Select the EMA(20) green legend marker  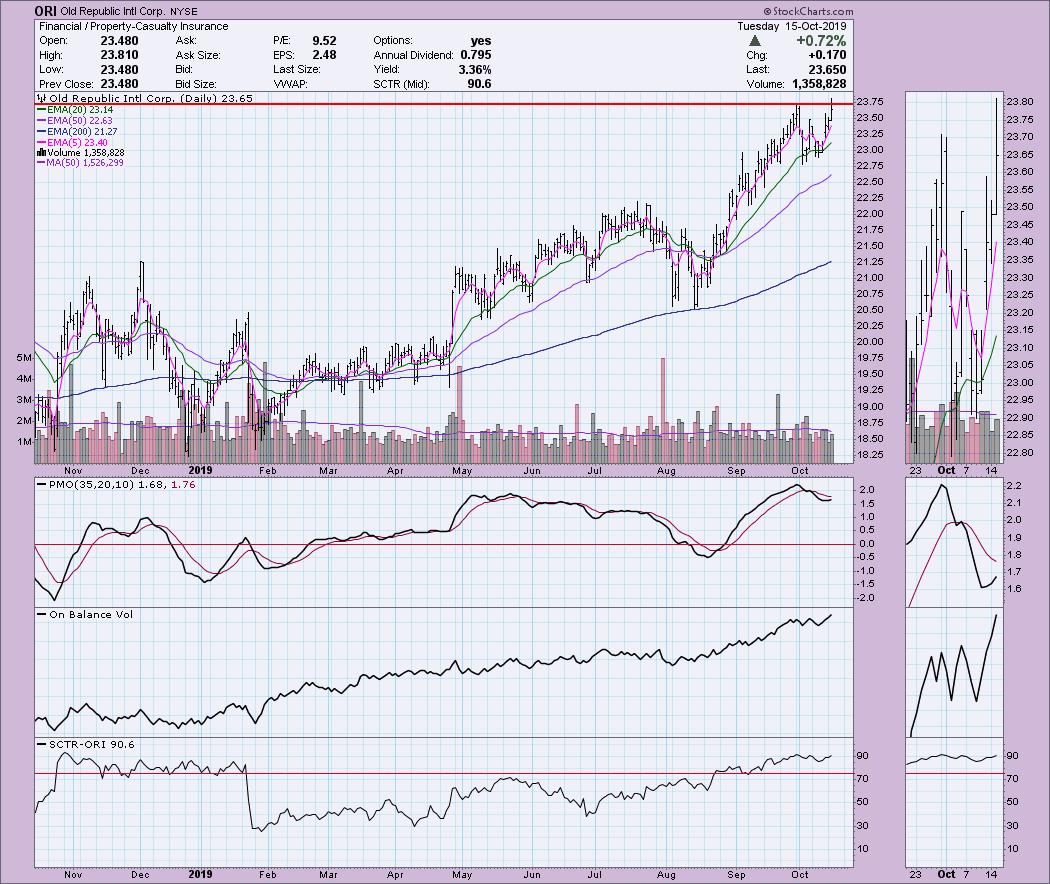point(43,111)
